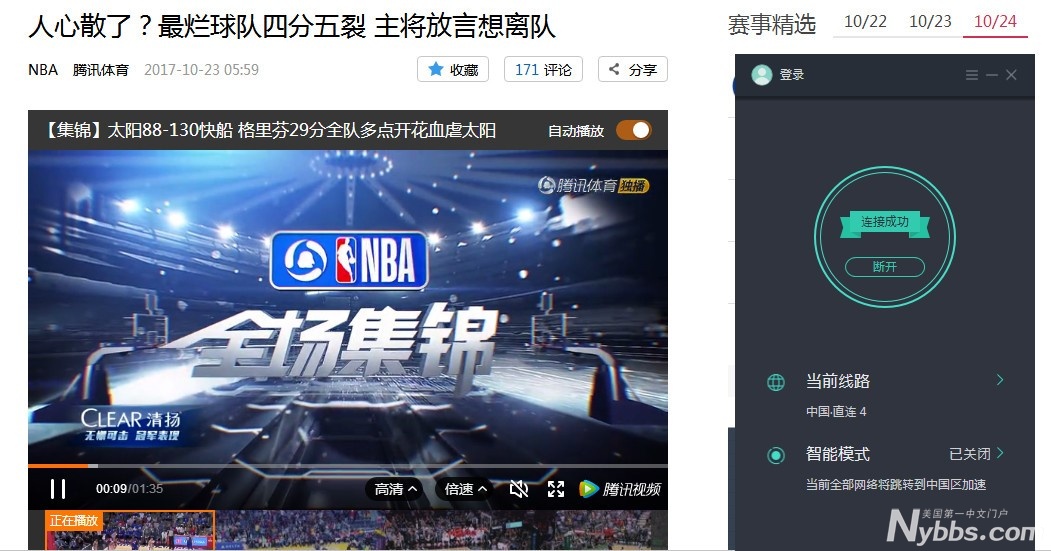Viewport: 1051px width, 551px height.
Task: Select the 10/24 date tab
Action: coord(995,21)
